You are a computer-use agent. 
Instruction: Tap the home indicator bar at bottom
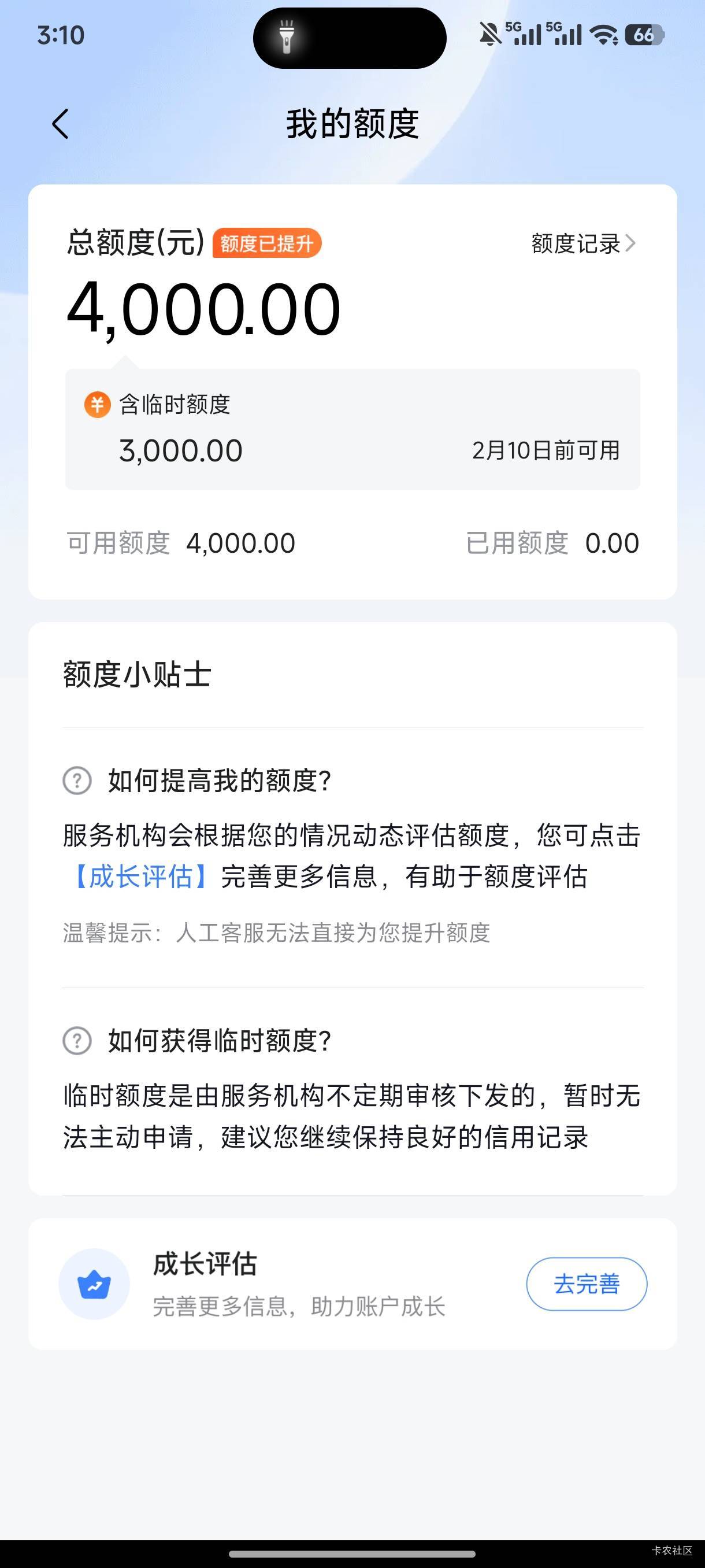(352, 1554)
